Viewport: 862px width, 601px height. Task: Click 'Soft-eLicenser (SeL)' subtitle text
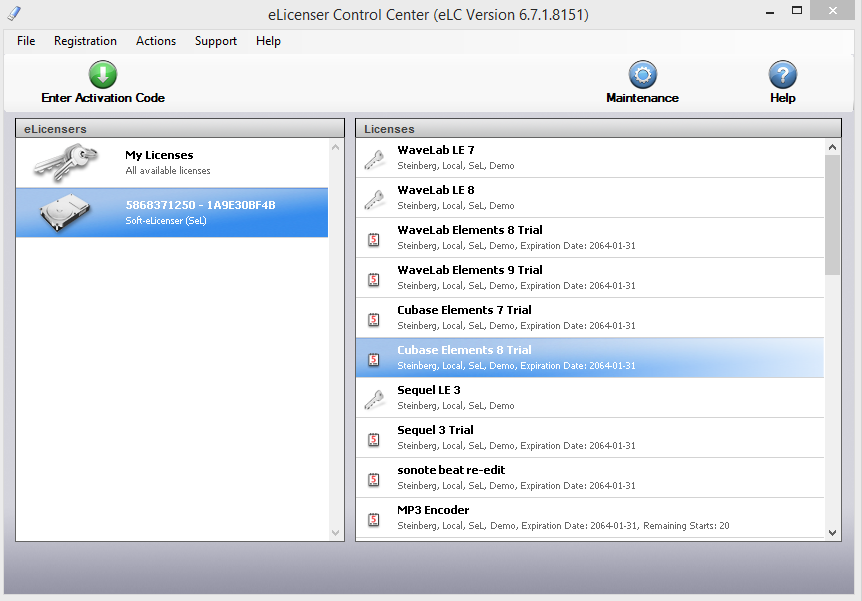(x=165, y=220)
